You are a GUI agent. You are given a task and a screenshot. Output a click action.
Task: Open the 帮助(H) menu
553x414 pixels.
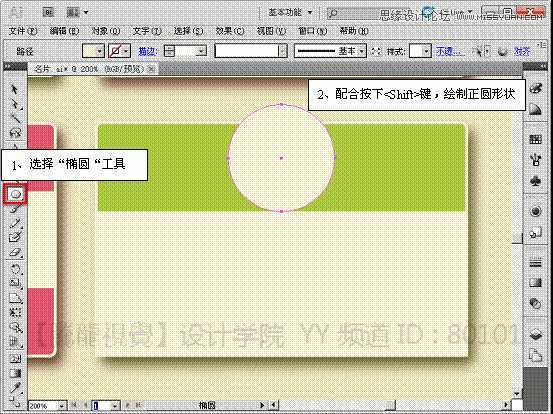354,31
